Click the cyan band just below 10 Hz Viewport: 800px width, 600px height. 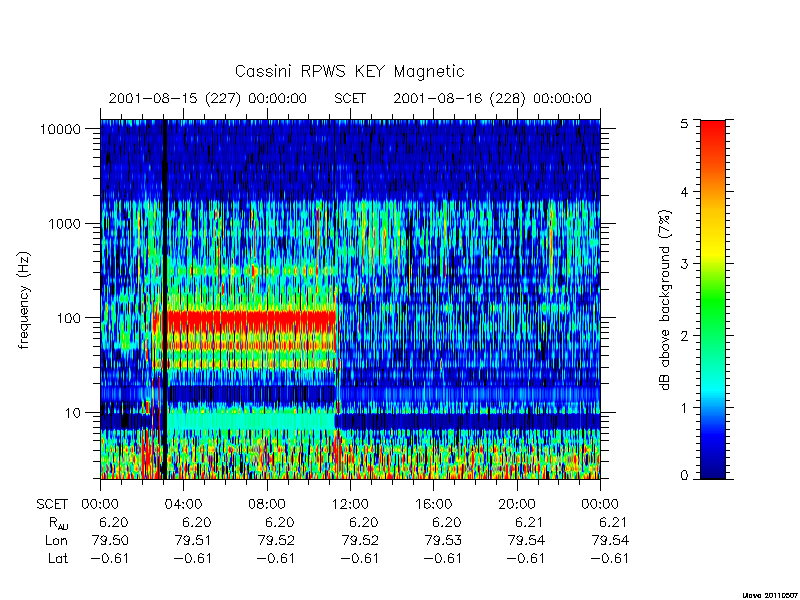pyautogui.click(x=251, y=421)
